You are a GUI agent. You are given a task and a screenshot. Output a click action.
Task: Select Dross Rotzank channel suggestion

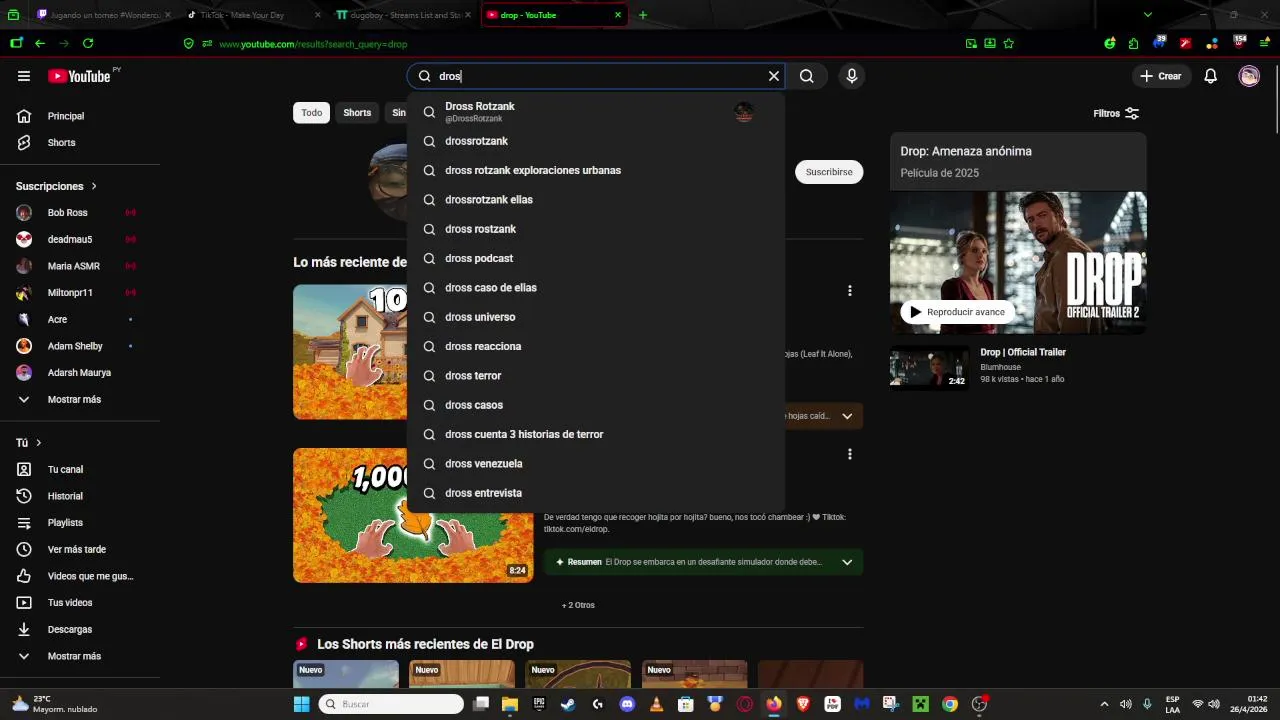pos(596,112)
